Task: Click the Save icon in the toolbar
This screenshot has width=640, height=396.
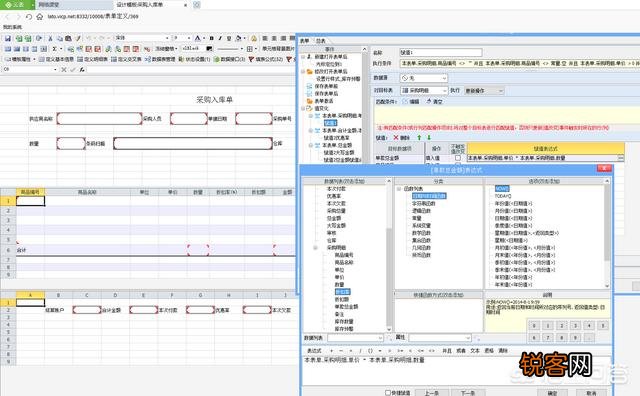Action: coord(8,38)
